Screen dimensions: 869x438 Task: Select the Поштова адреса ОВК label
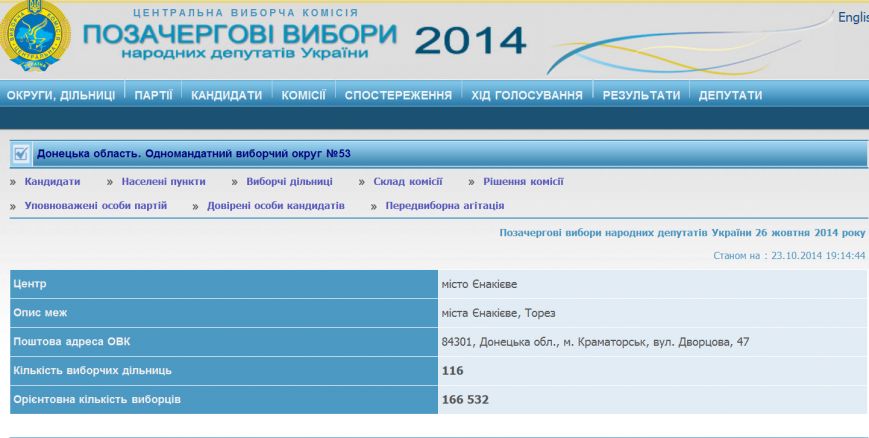(x=71, y=342)
